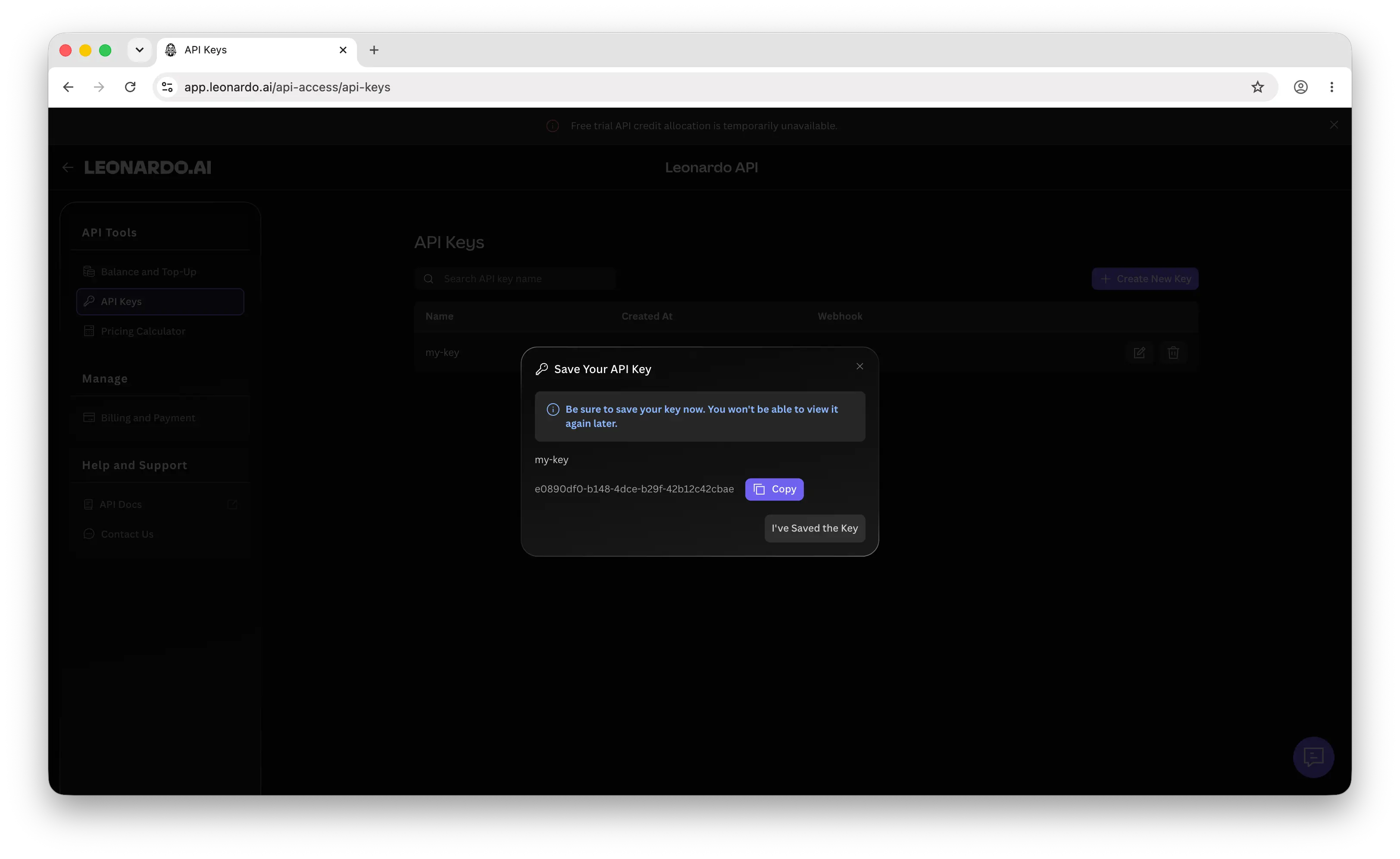Click the magnifier icon in the search field
The height and width of the screenshot is (859, 1400).
tap(428, 279)
